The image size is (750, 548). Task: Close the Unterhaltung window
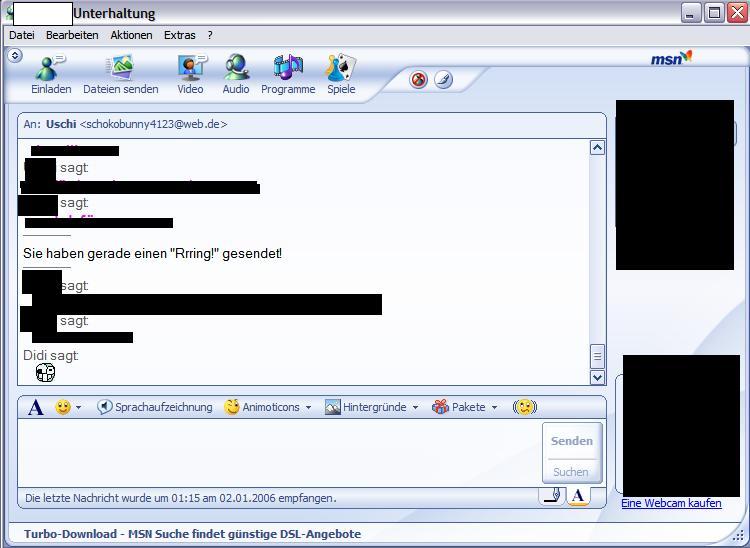coord(737,13)
